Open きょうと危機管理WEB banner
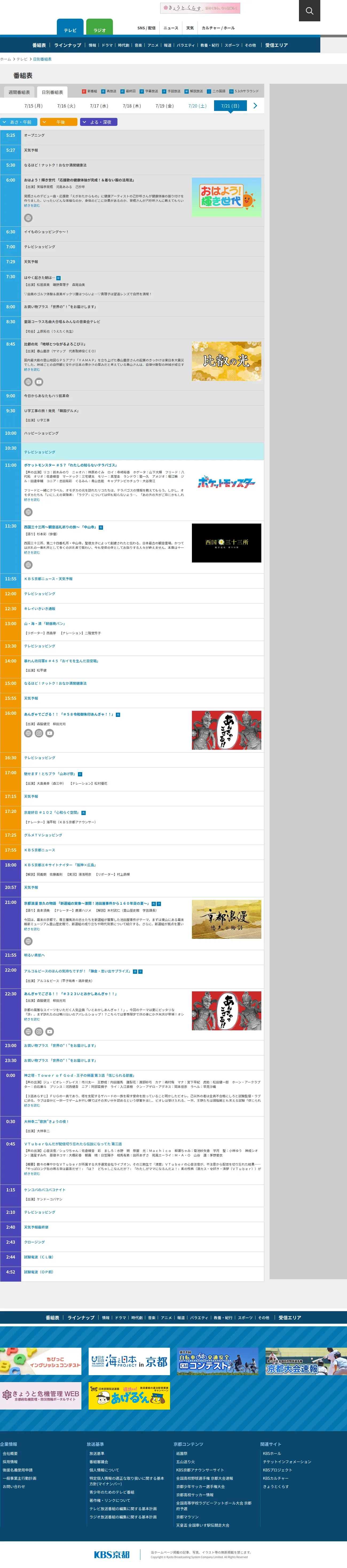347x1568 pixels. [40, 1395]
